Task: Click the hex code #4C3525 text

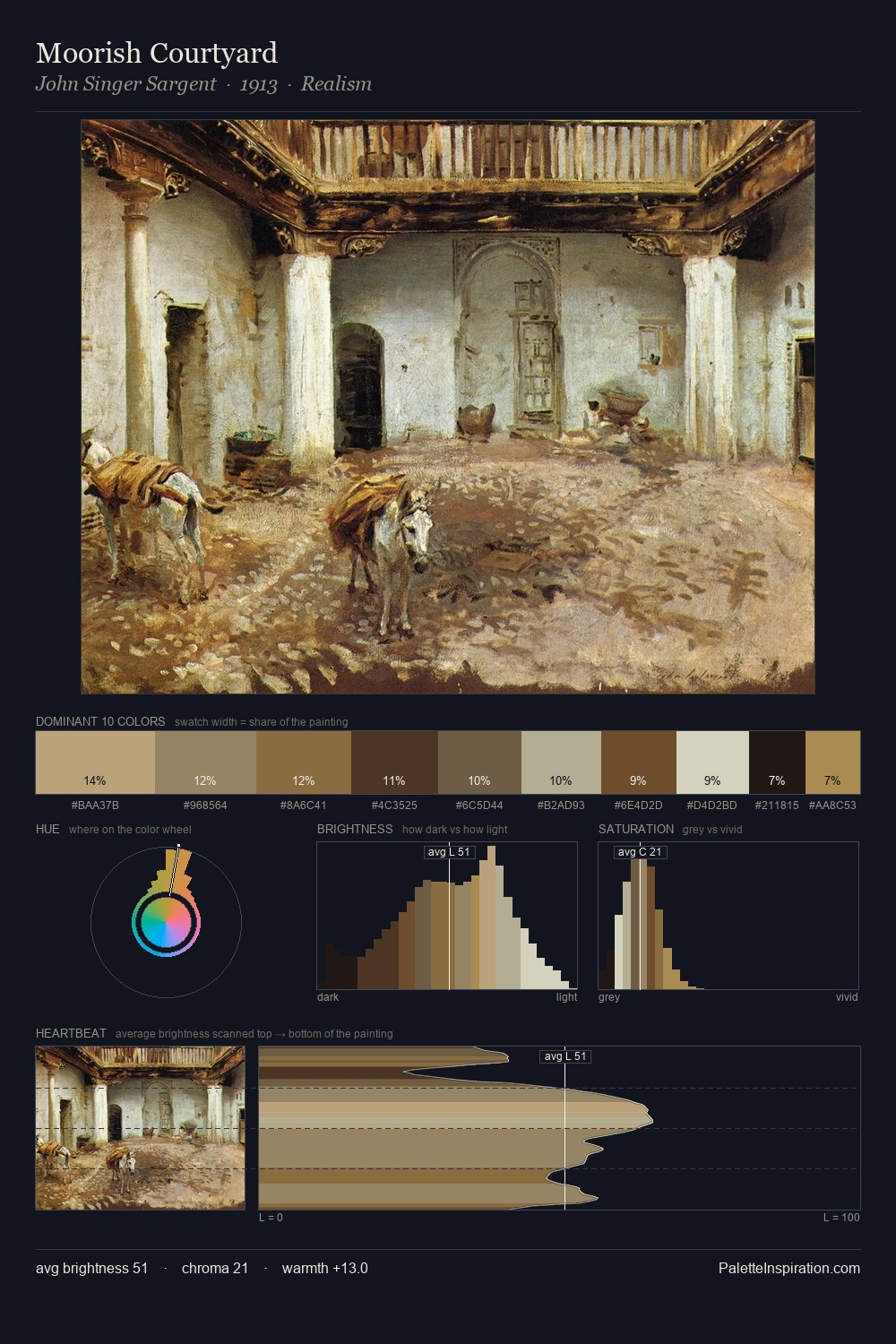Action: [x=394, y=805]
